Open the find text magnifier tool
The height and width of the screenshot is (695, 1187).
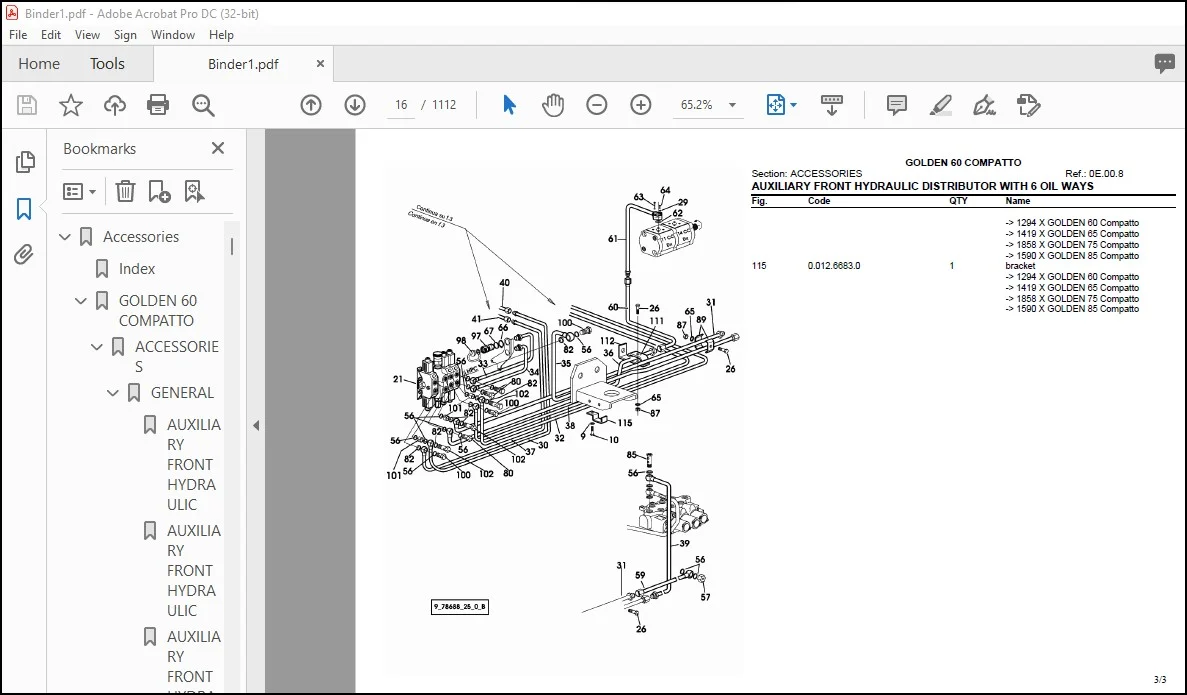tap(203, 105)
